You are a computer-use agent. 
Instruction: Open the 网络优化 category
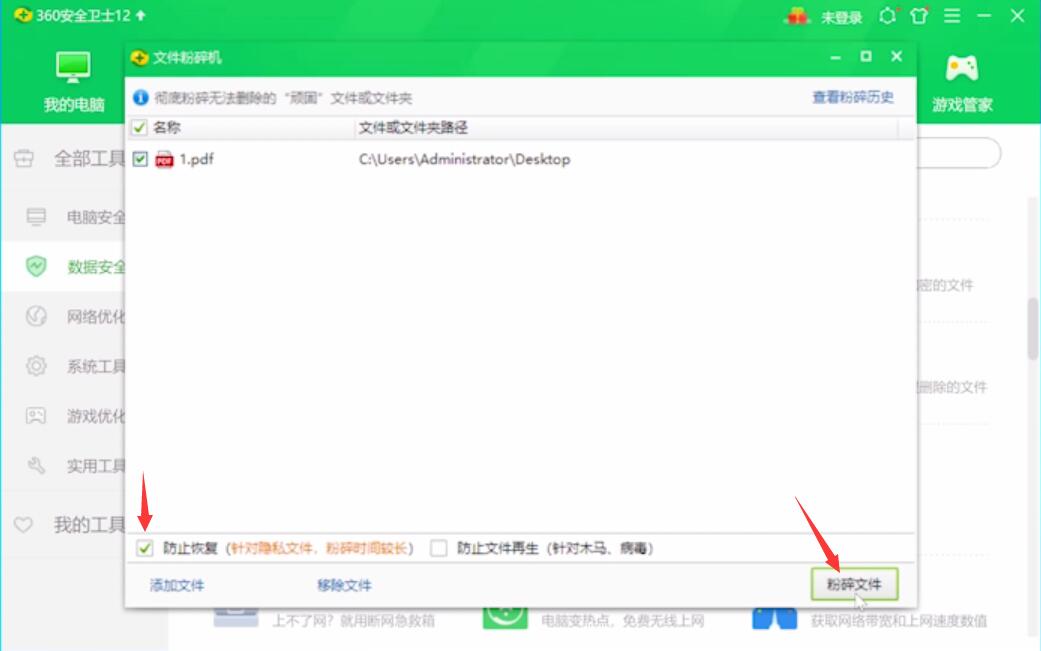click(96, 317)
